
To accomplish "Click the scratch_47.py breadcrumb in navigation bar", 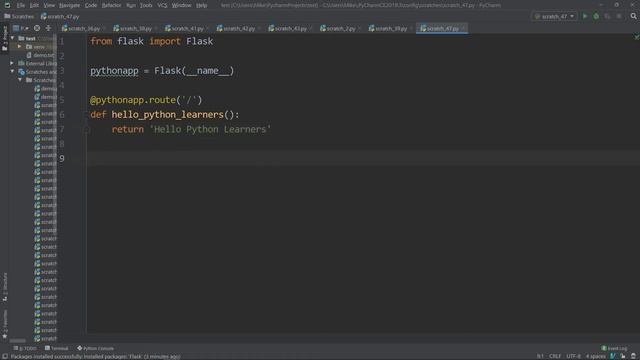I will (60, 17).
